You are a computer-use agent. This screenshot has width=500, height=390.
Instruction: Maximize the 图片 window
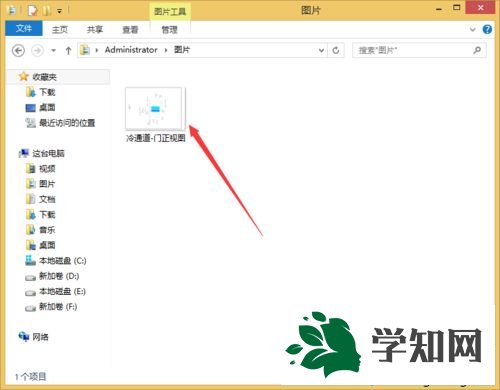pyautogui.click(x=457, y=7)
